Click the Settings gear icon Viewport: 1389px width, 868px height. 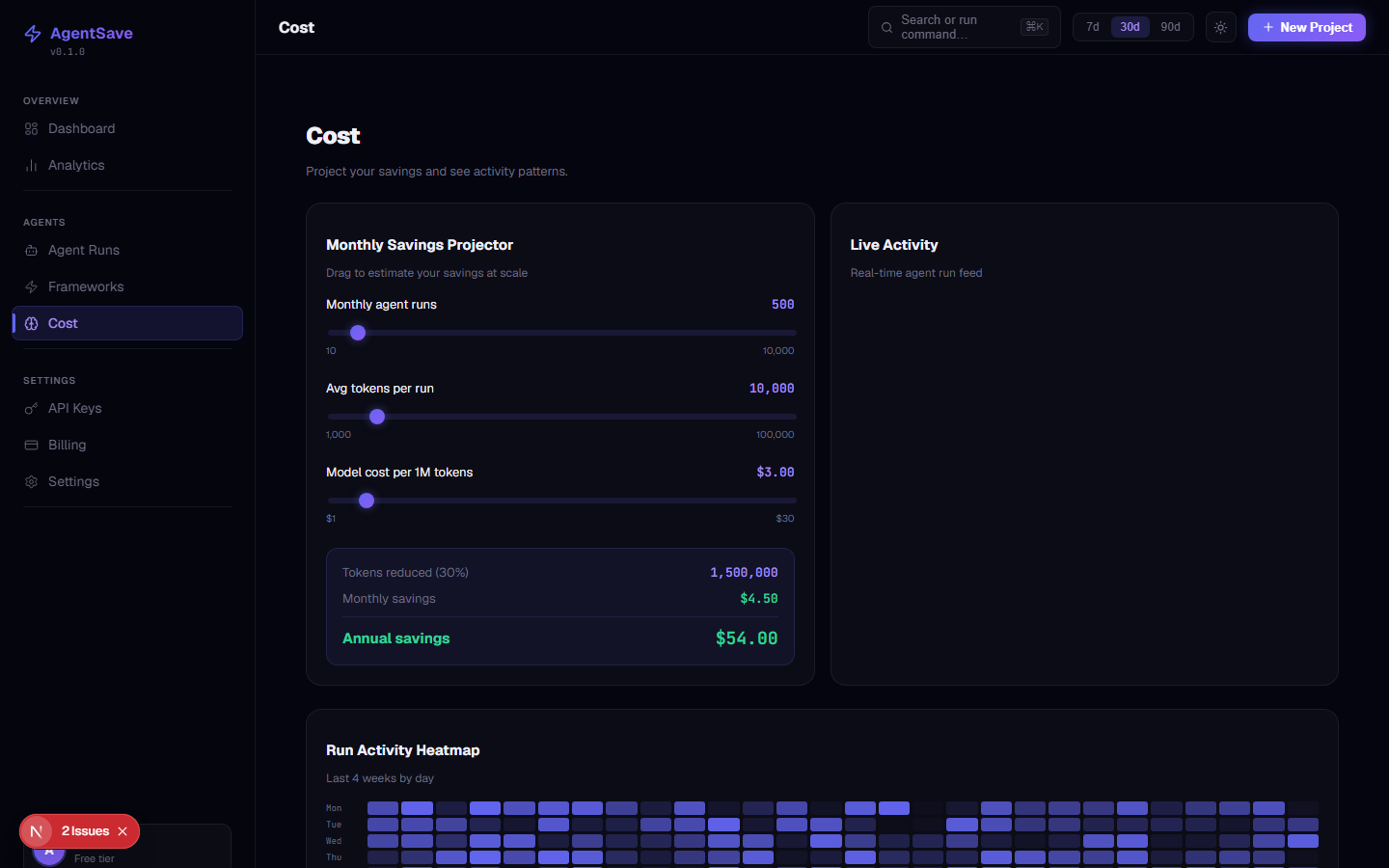point(31,482)
